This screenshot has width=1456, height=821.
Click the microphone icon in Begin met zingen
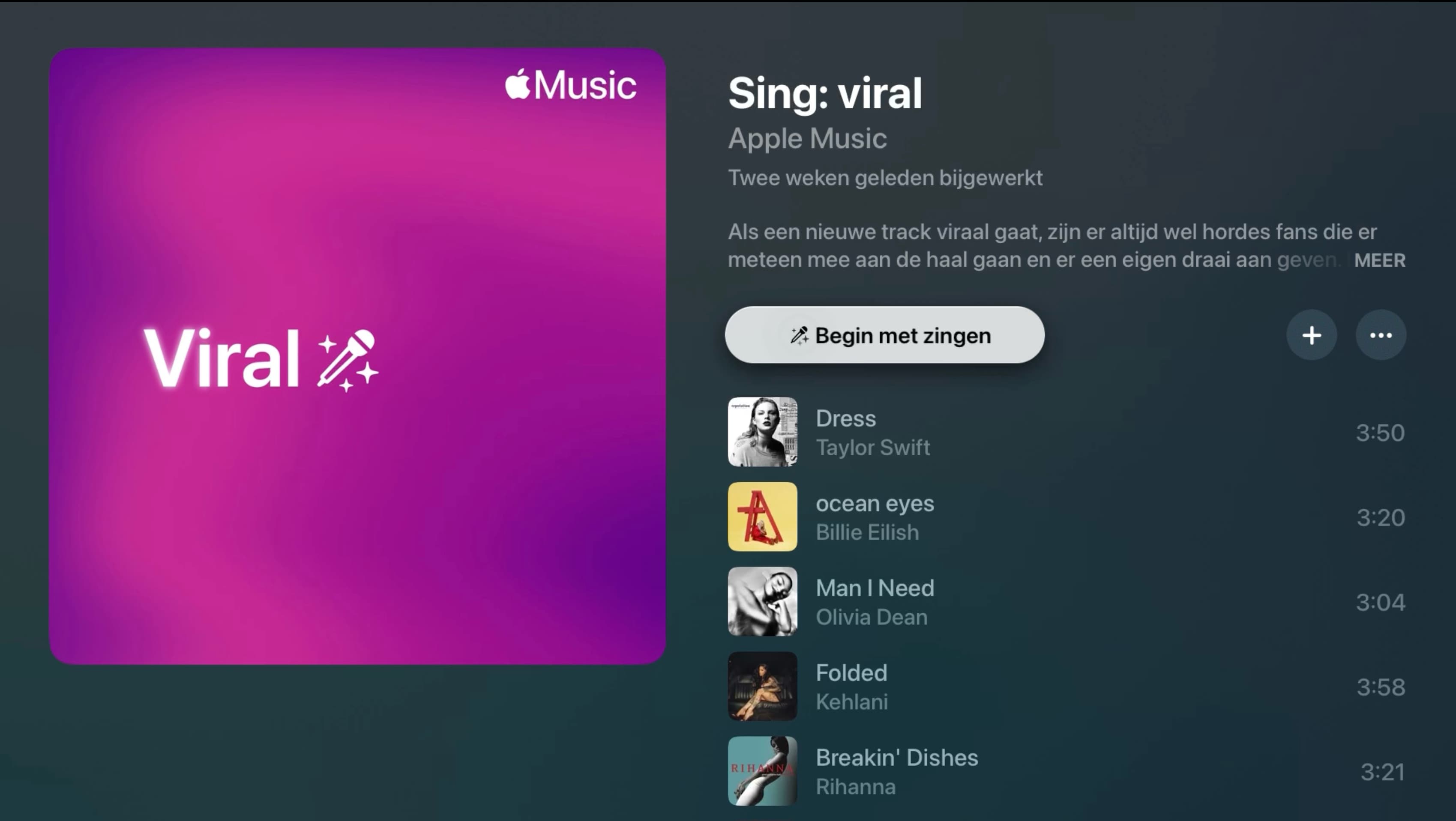799,335
